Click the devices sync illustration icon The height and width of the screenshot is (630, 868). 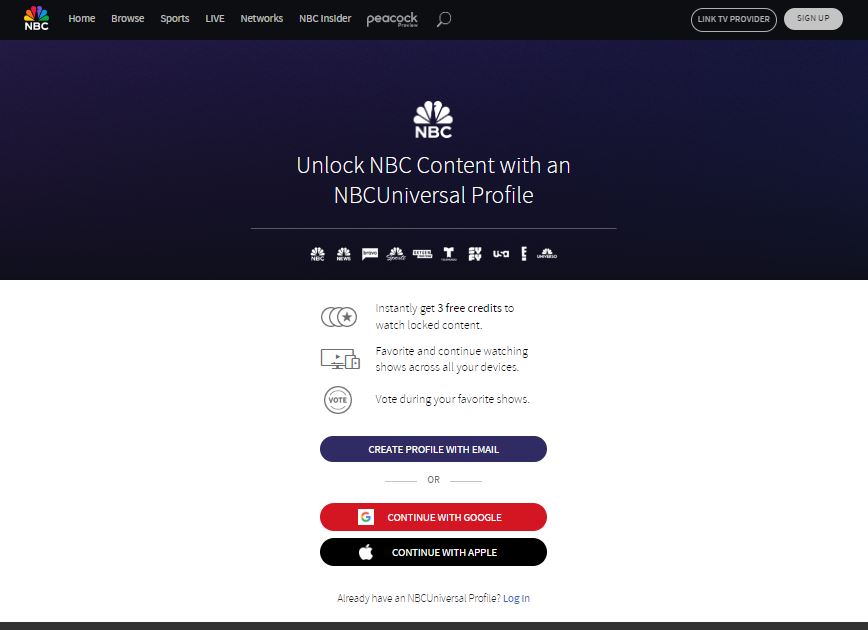point(338,357)
